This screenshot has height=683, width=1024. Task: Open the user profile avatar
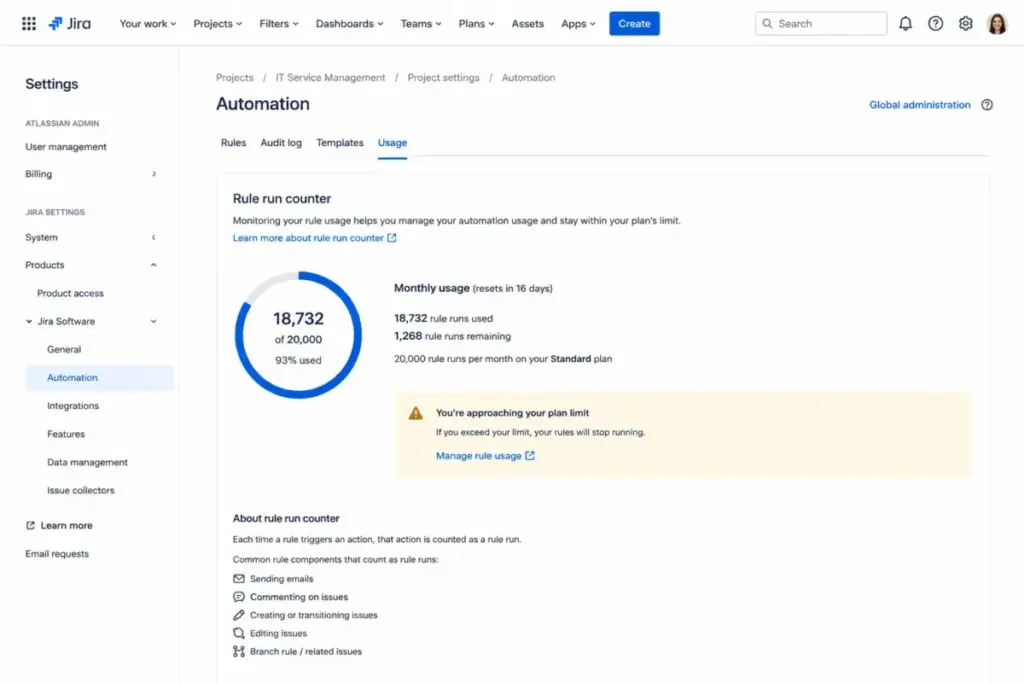click(997, 24)
